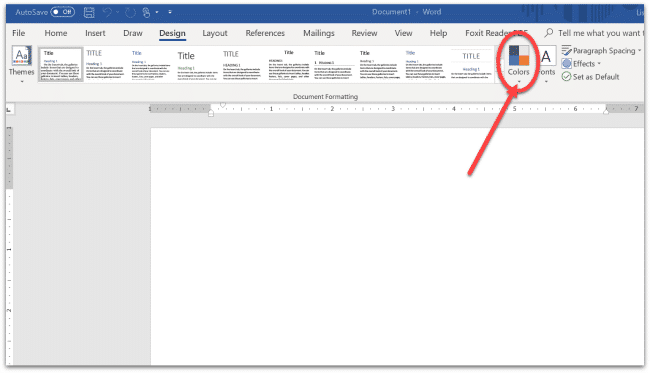This screenshot has height=373, width=650.
Task: Open the References tab
Action: point(265,33)
